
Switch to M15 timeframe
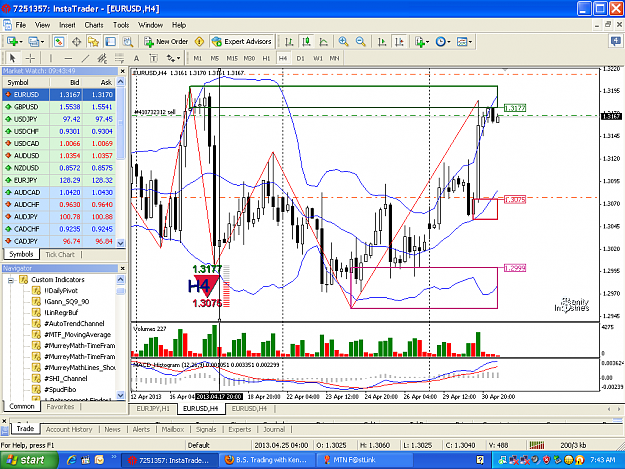[232, 58]
